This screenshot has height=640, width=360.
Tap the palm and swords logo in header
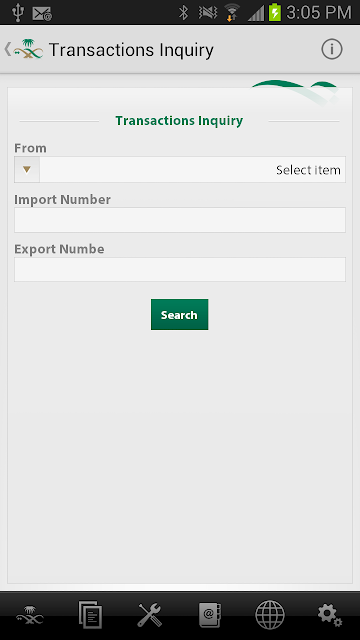pos(28,49)
